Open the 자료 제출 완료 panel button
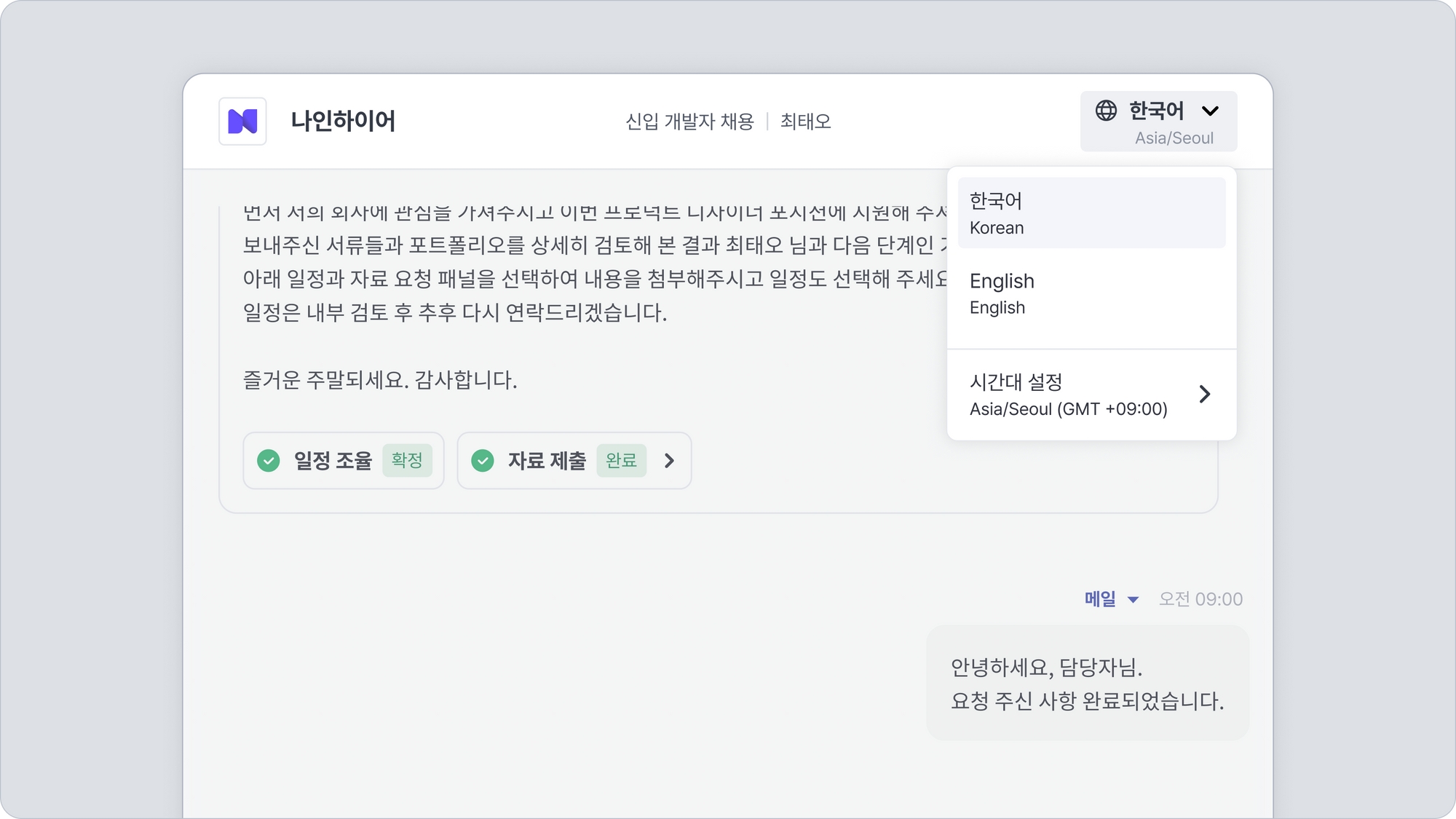 pyautogui.click(x=547, y=461)
